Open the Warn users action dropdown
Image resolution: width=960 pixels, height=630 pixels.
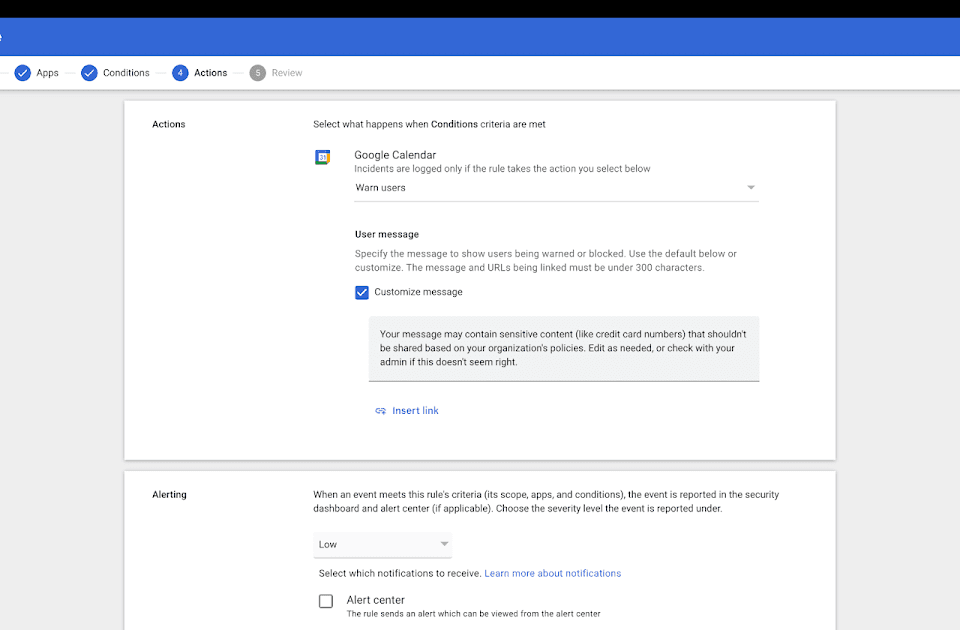pyautogui.click(x=555, y=188)
